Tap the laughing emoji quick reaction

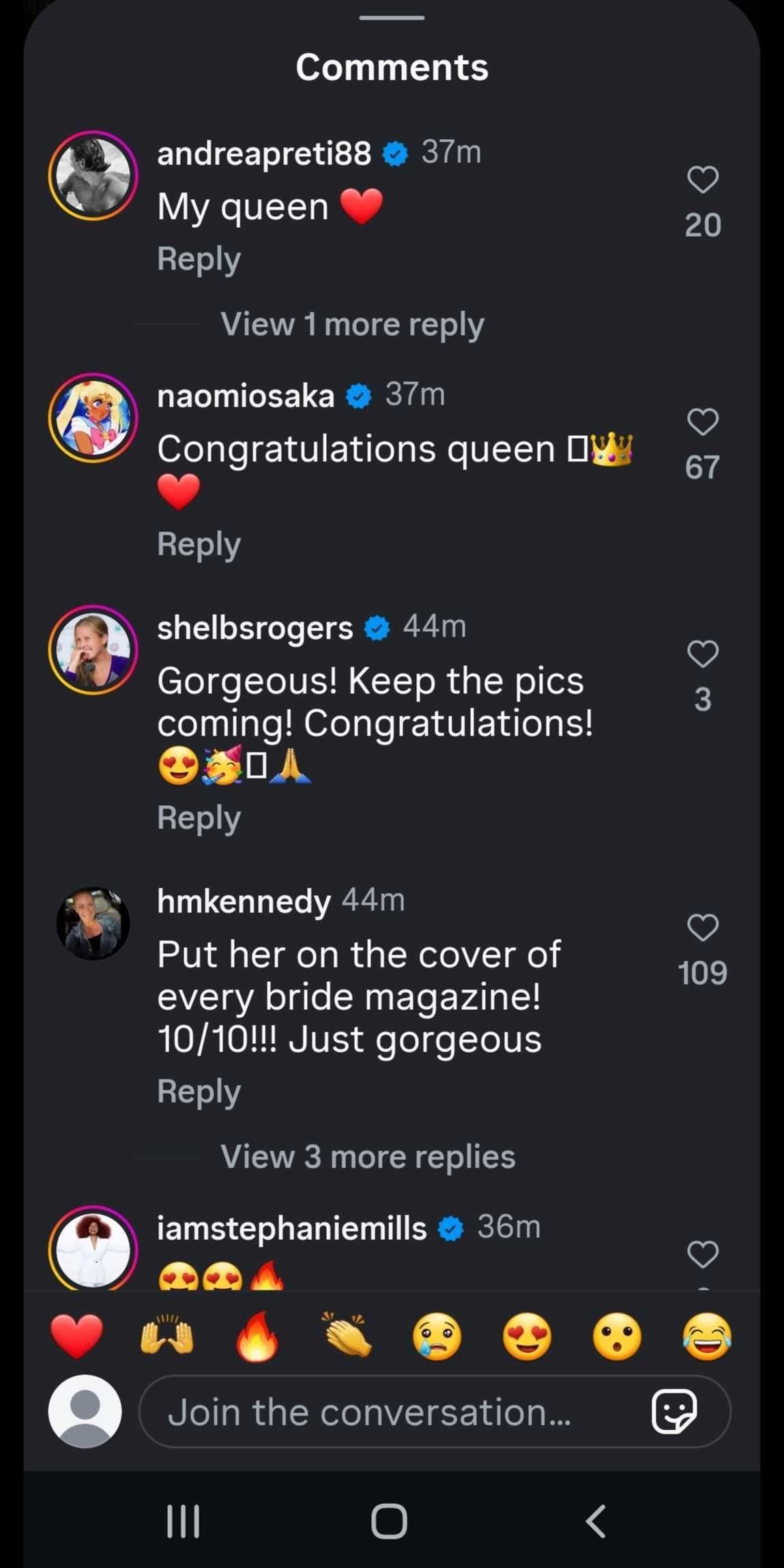[707, 1334]
